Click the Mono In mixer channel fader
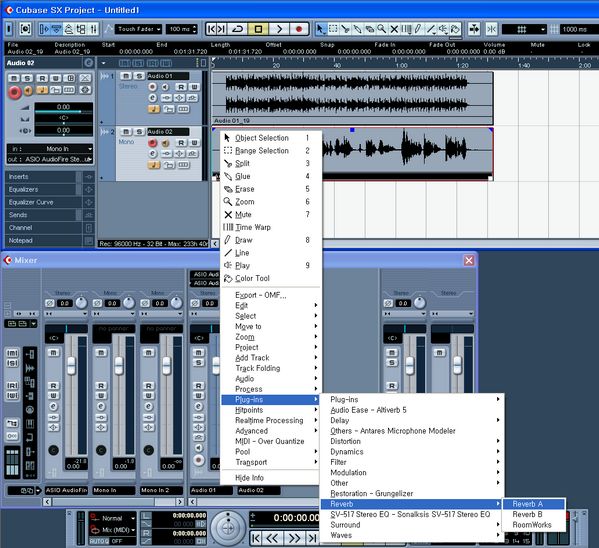 119,366
